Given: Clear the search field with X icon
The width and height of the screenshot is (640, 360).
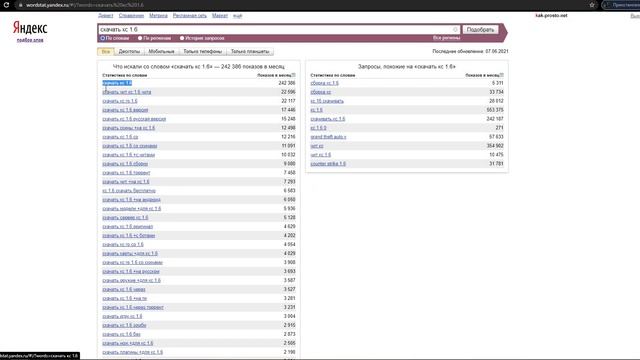Looking at the screenshot, I should click(455, 29).
